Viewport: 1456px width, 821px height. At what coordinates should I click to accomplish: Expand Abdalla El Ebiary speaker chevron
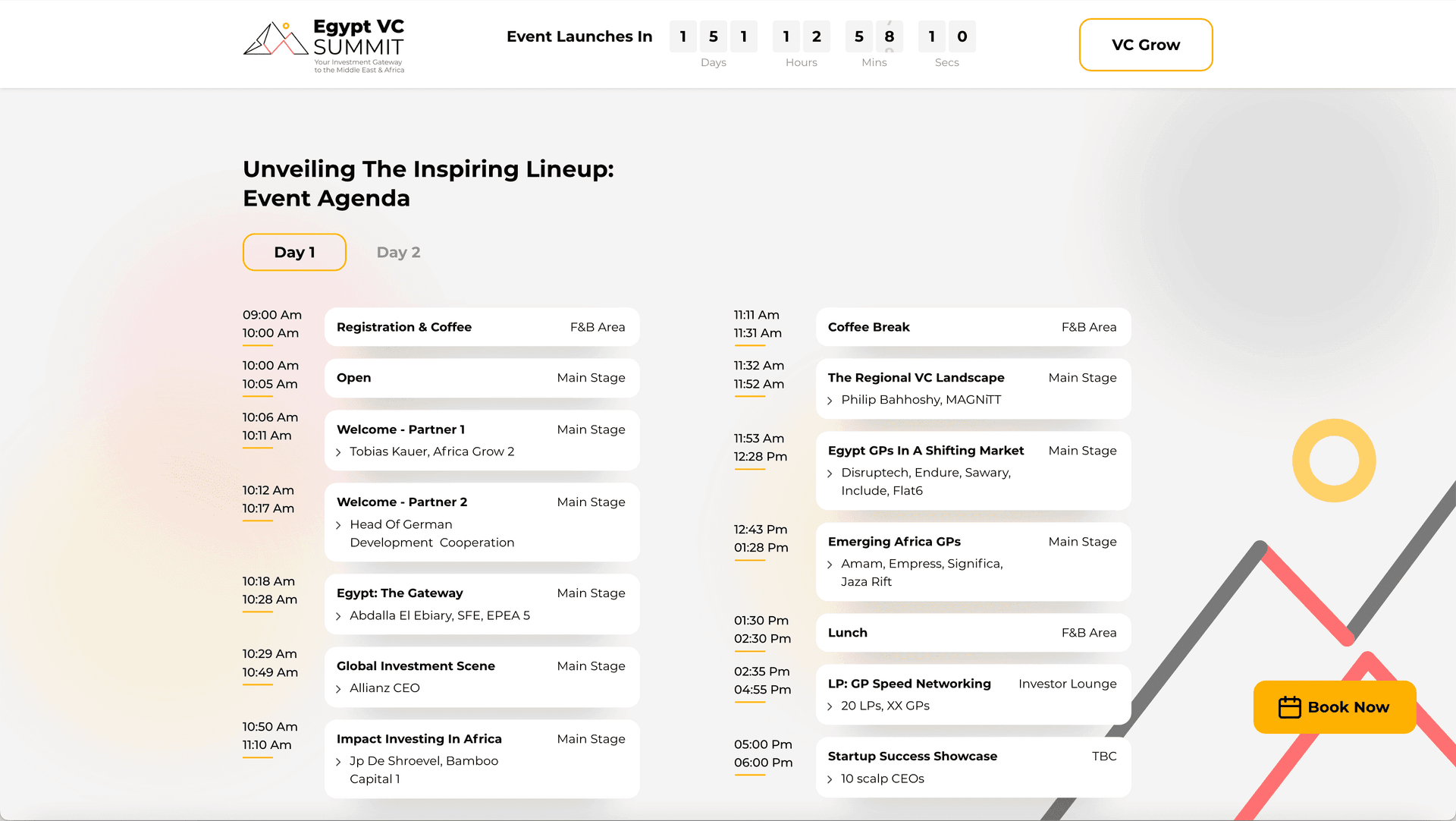pos(338,616)
